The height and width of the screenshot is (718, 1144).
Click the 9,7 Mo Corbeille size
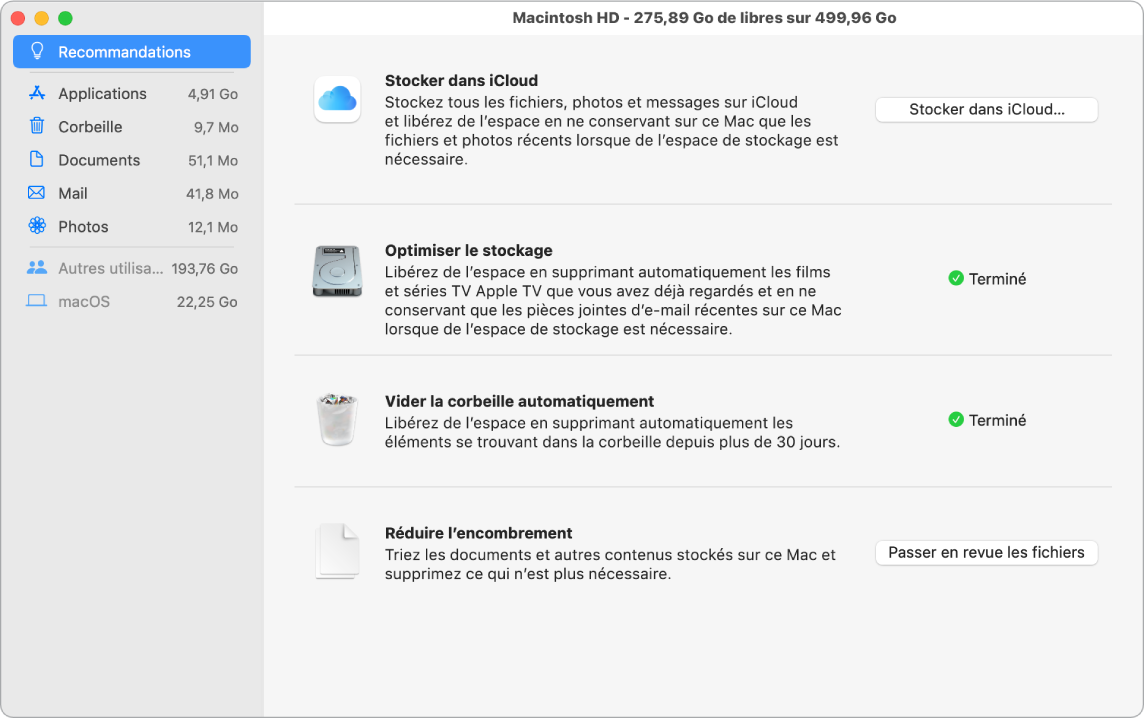216,127
